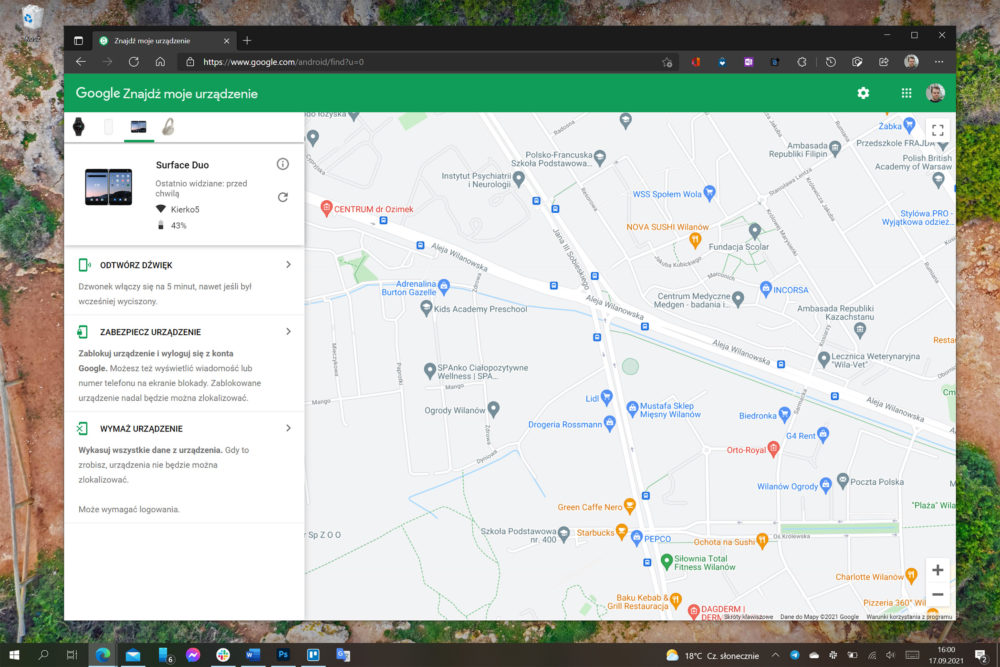This screenshot has width=1000, height=667.
Task: Click Starbucks marker on map
Action: tap(622, 532)
